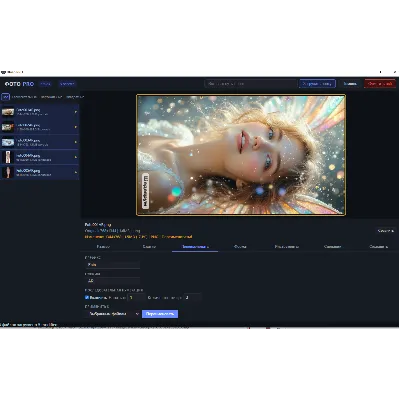Click app icon in window title bar
This screenshot has height=400, width=400.
[4, 72]
